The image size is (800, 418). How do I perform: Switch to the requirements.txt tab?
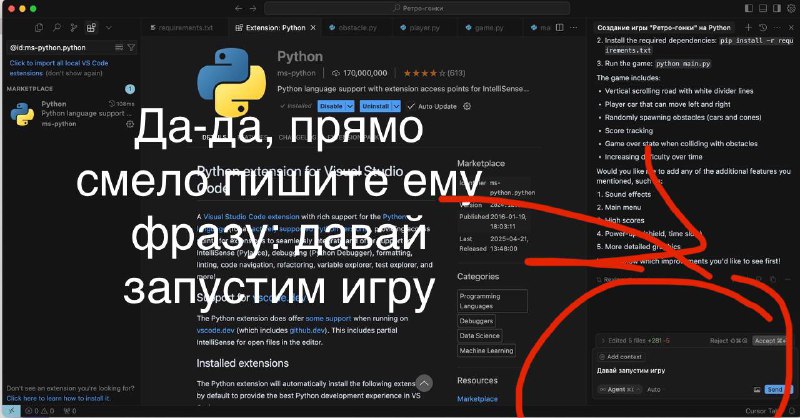coord(182,28)
